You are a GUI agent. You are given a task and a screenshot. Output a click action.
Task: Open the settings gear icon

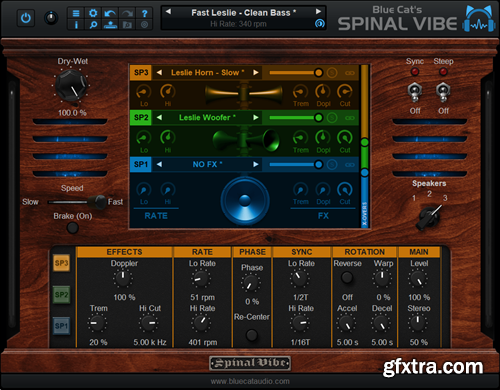click(x=93, y=13)
